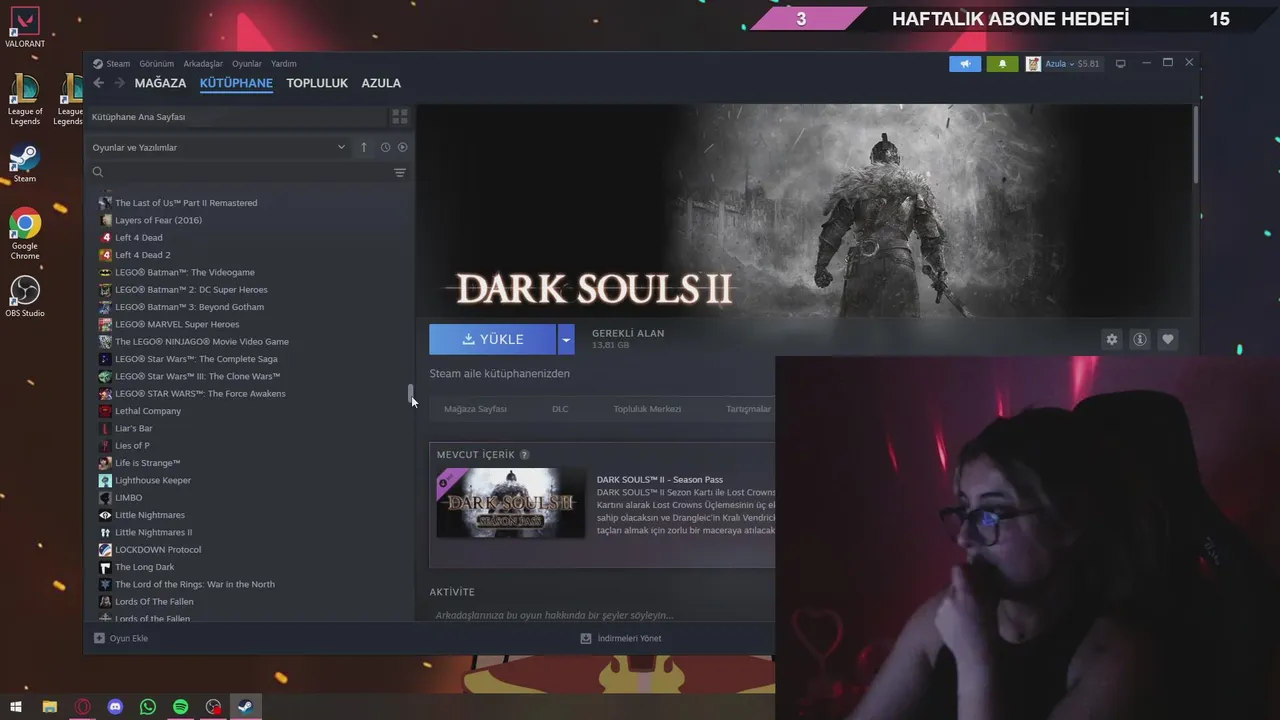Open the green notifications bell
This screenshot has width=1280, height=720.
[x=1002, y=64]
